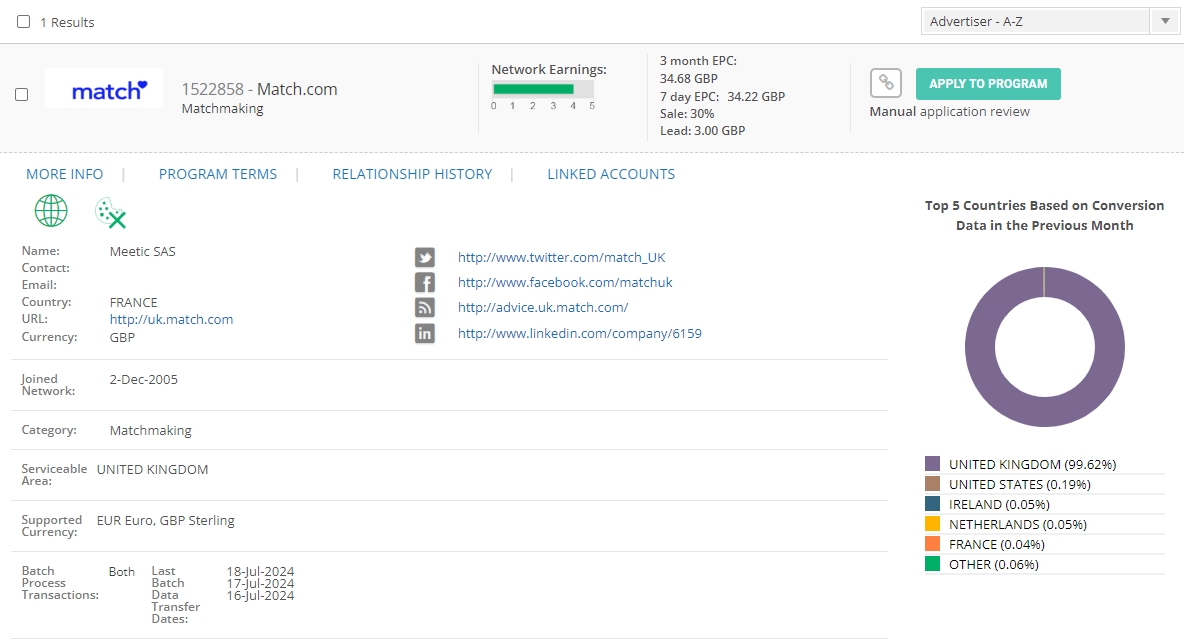Viewport: 1184px width, 643px height.
Task: Click the United Kingdom purple legend swatch
Action: coord(933,463)
